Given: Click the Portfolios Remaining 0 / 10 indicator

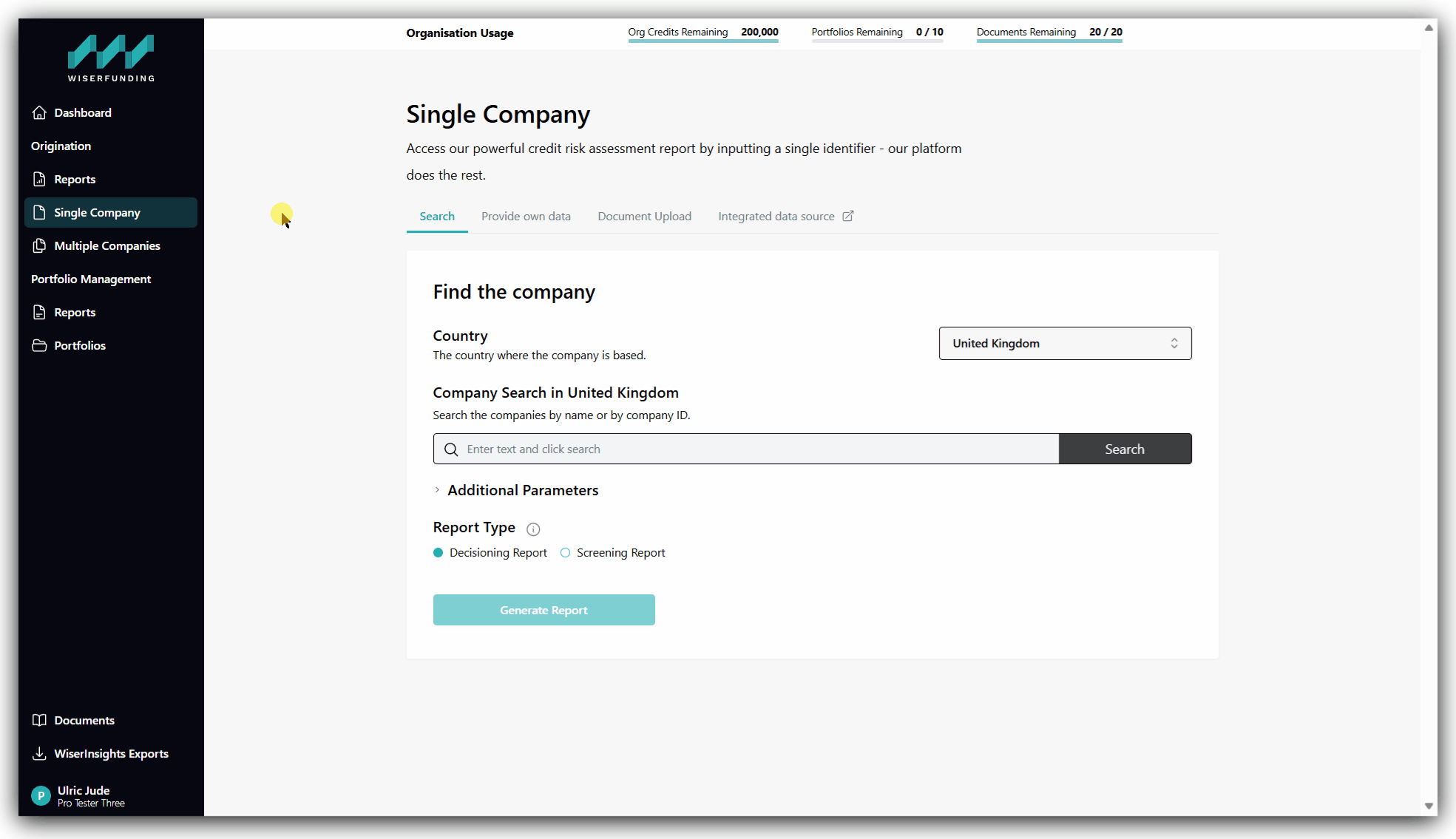Looking at the screenshot, I should (877, 34).
